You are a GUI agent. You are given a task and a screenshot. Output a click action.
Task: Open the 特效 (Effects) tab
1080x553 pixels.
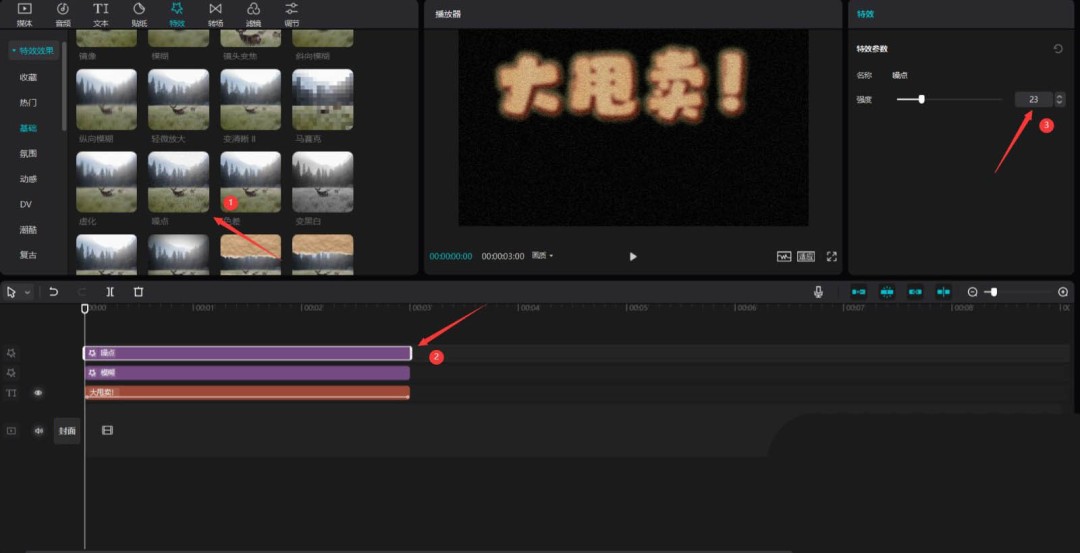tap(177, 14)
